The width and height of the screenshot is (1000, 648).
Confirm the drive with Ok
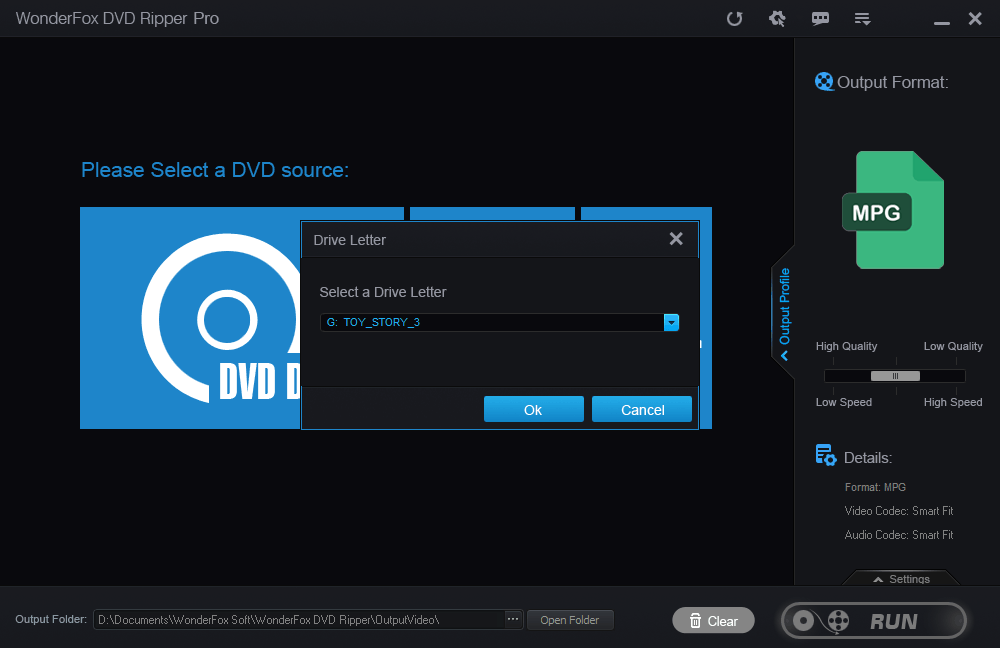pos(533,409)
